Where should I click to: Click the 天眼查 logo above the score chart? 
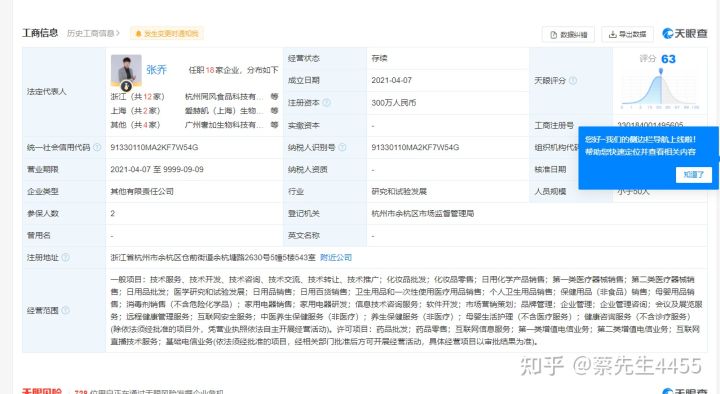click(685, 34)
